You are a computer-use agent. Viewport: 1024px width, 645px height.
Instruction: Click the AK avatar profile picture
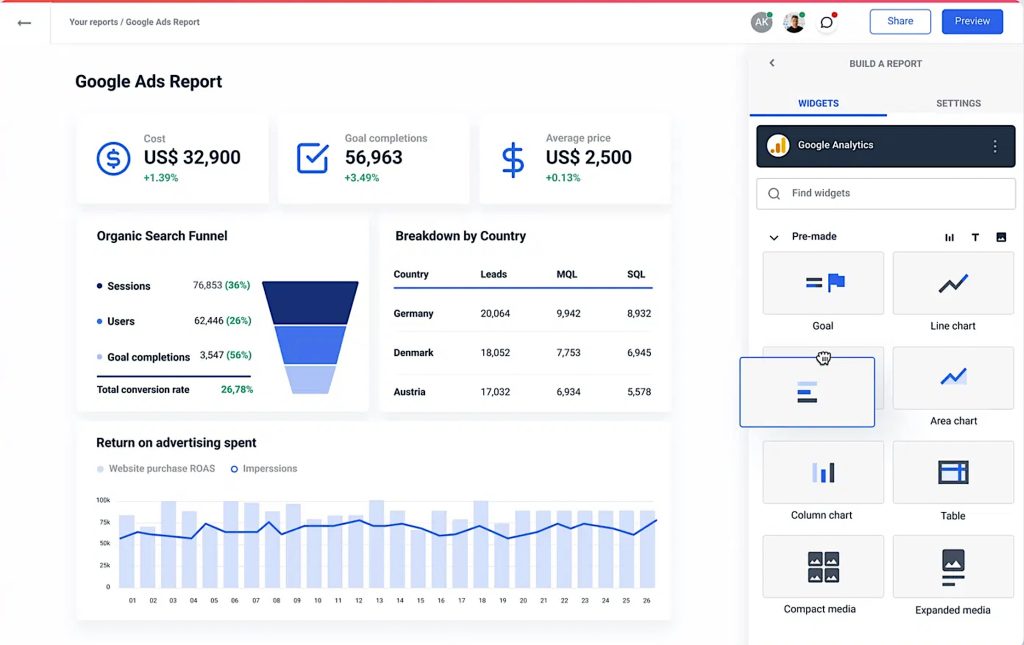[x=761, y=21]
